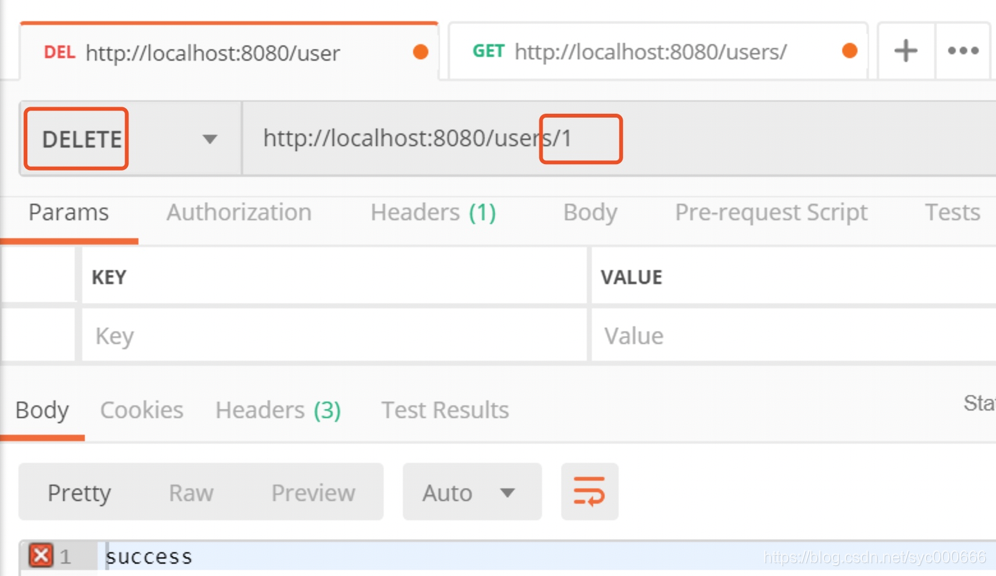Screen dimensions: 996x576
Task: Click the Headers (3) response tab
Action: pos(278,410)
